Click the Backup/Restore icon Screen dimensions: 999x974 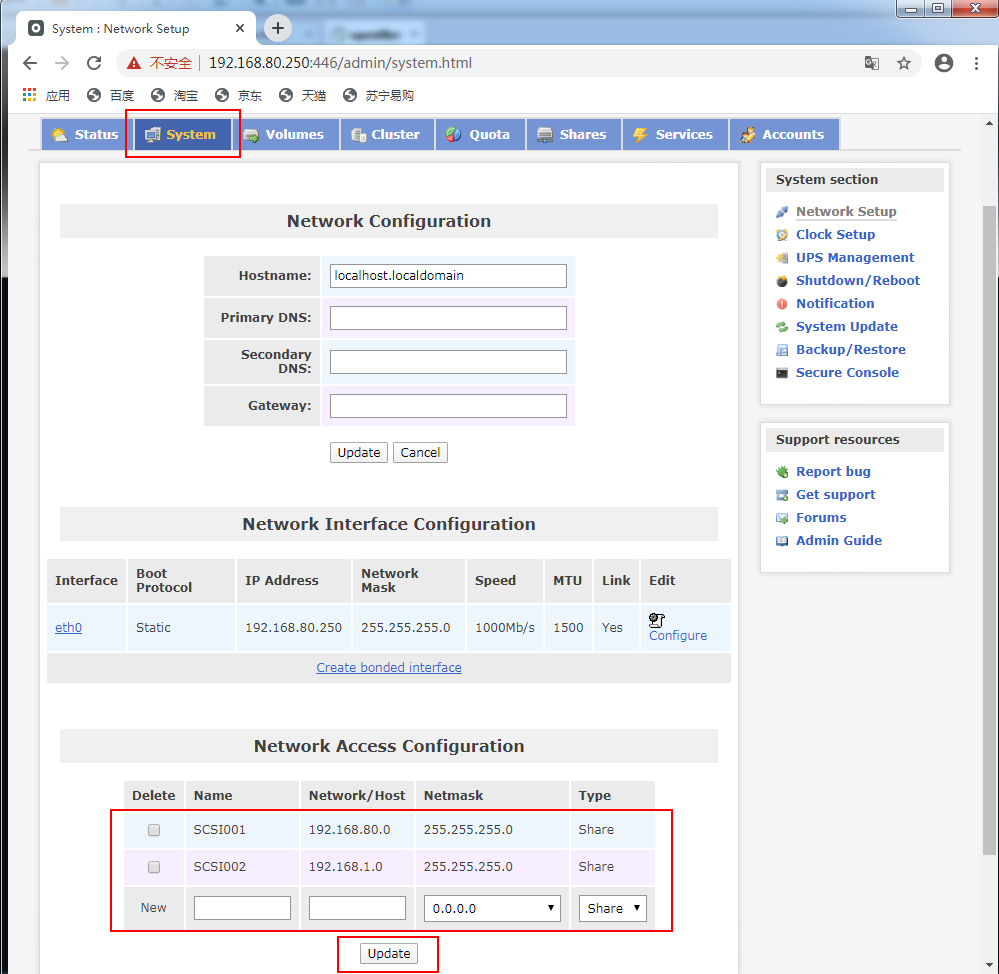782,349
